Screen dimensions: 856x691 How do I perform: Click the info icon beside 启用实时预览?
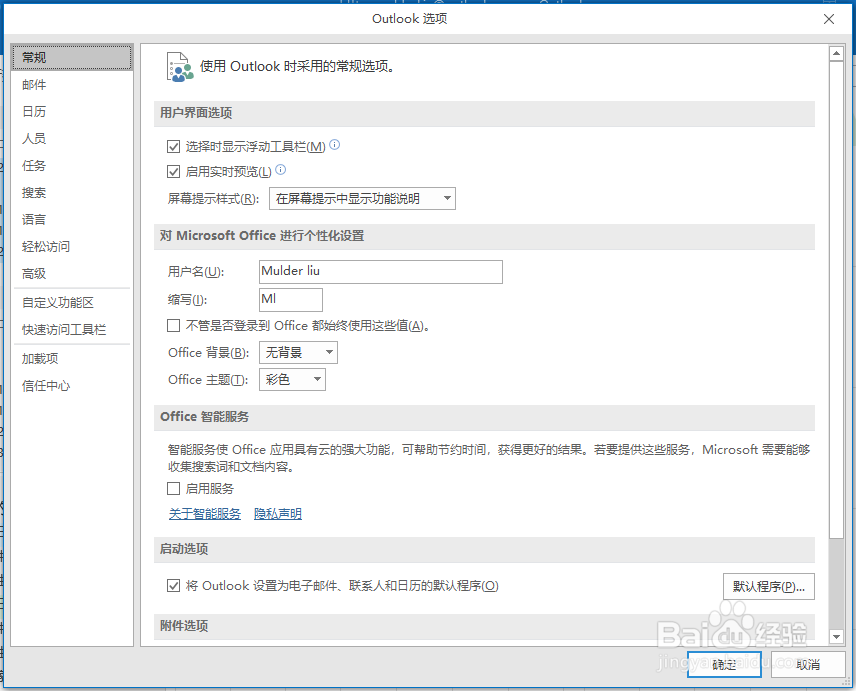(281, 170)
